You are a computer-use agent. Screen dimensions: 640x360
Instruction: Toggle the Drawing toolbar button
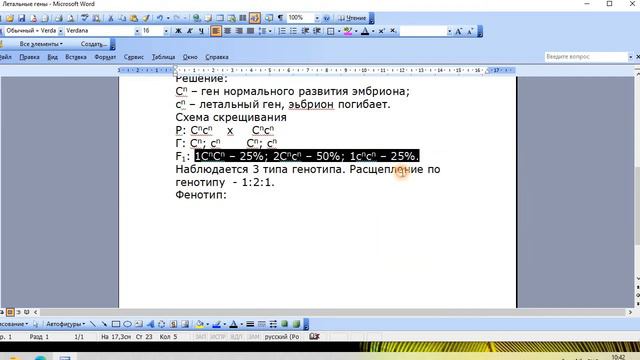pos(255,18)
